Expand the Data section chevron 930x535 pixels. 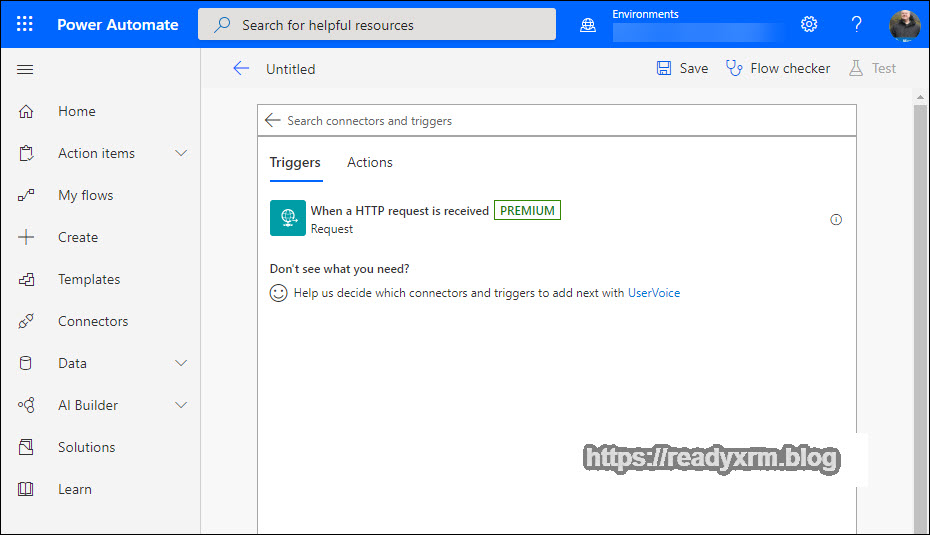(181, 363)
